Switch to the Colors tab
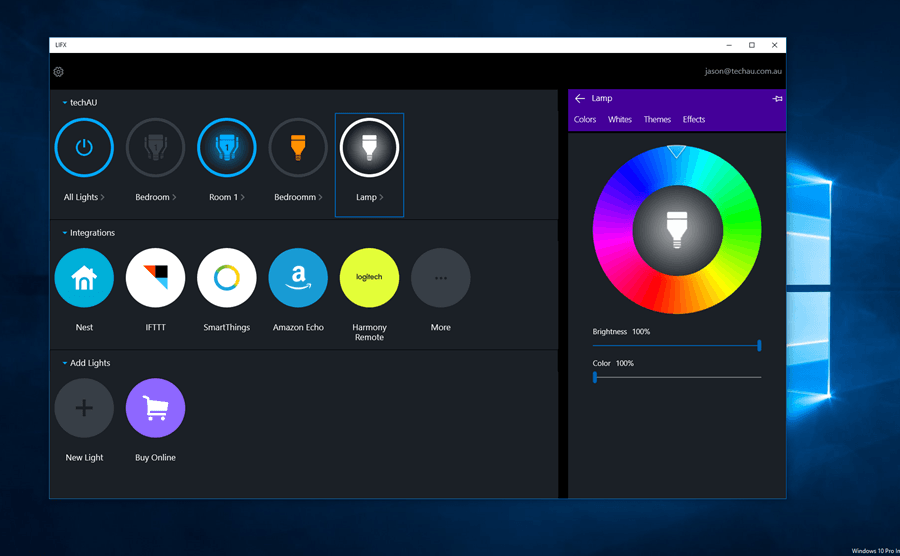 [585, 119]
